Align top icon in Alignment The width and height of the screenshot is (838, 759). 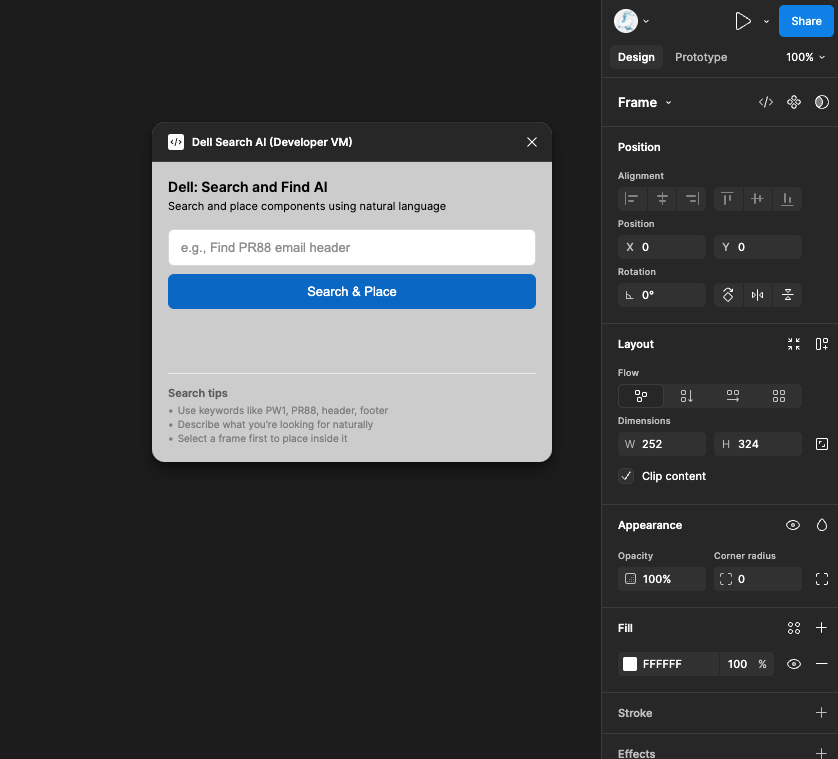[x=727, y=199]
